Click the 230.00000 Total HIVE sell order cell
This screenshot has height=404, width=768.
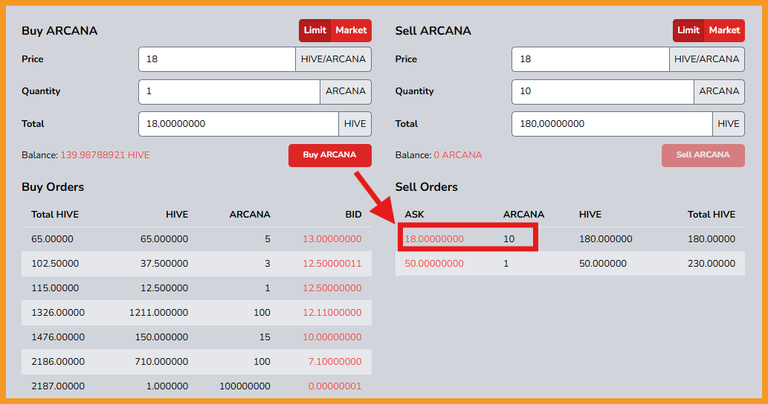tap(712, 263)
